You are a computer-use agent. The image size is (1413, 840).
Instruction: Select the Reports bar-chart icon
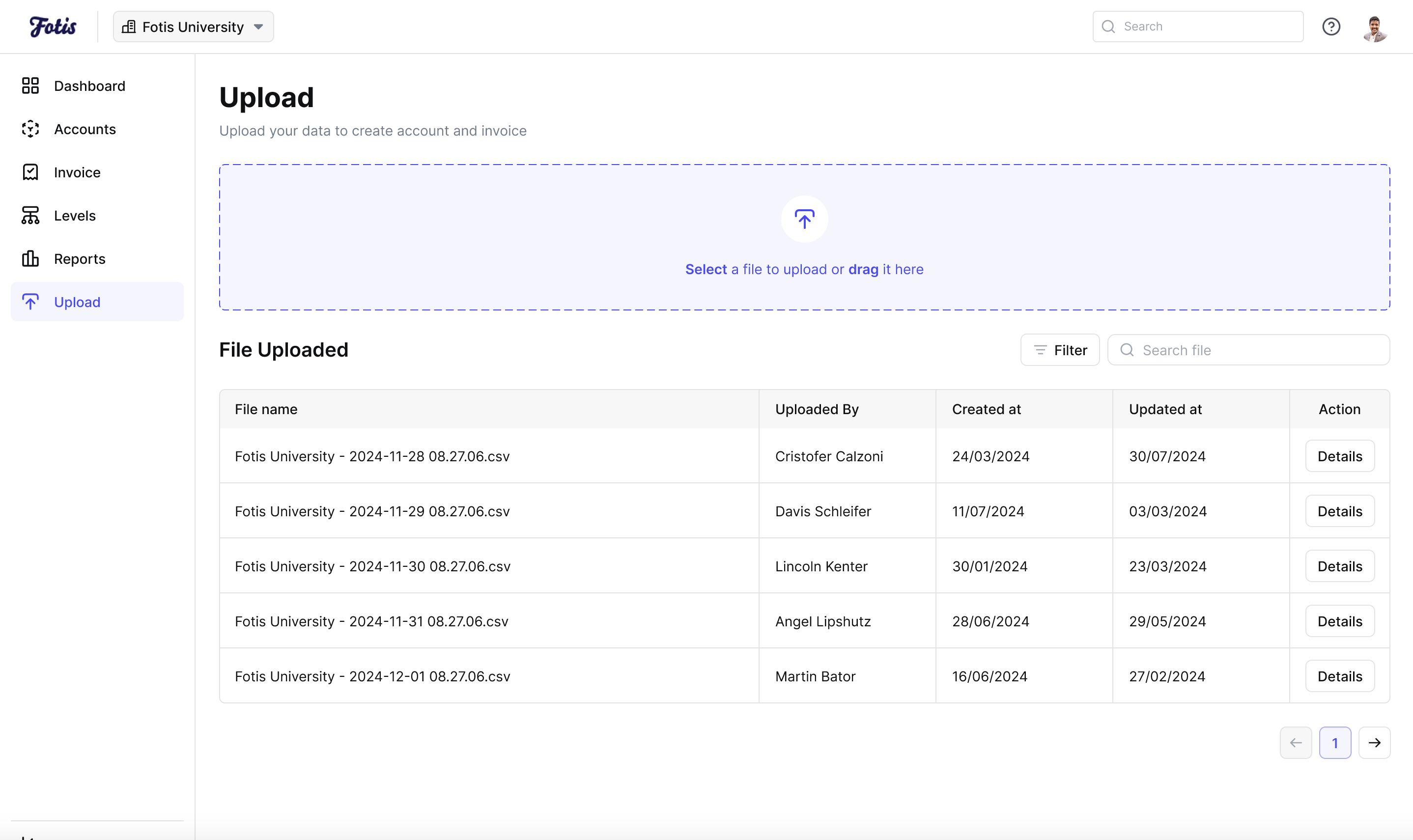tap(30, 259)
